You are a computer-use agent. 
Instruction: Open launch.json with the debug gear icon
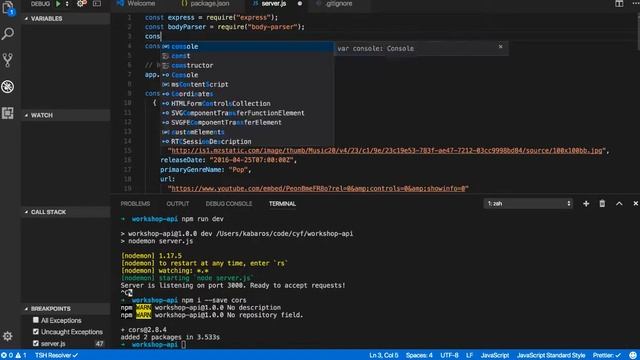82,4
